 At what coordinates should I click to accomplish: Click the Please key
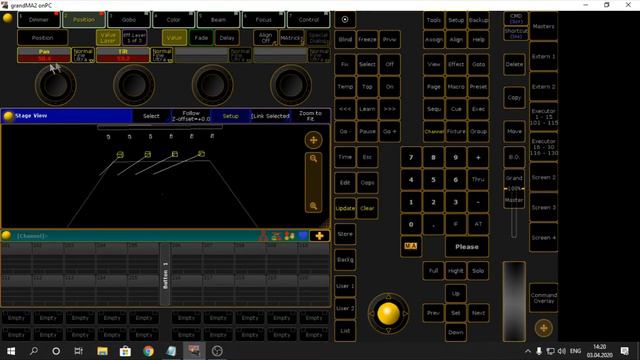pyautogui.click(x=467, y=247)
